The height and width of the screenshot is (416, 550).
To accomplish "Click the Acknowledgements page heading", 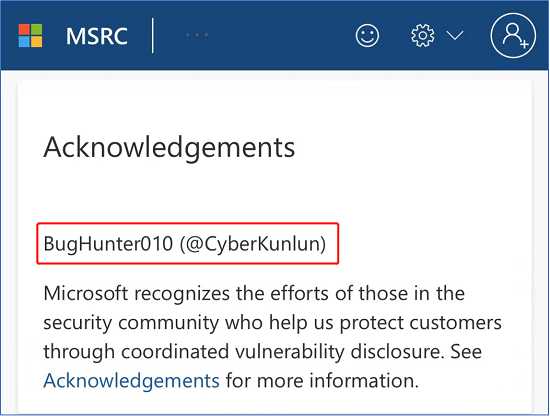I will [169, 148].
